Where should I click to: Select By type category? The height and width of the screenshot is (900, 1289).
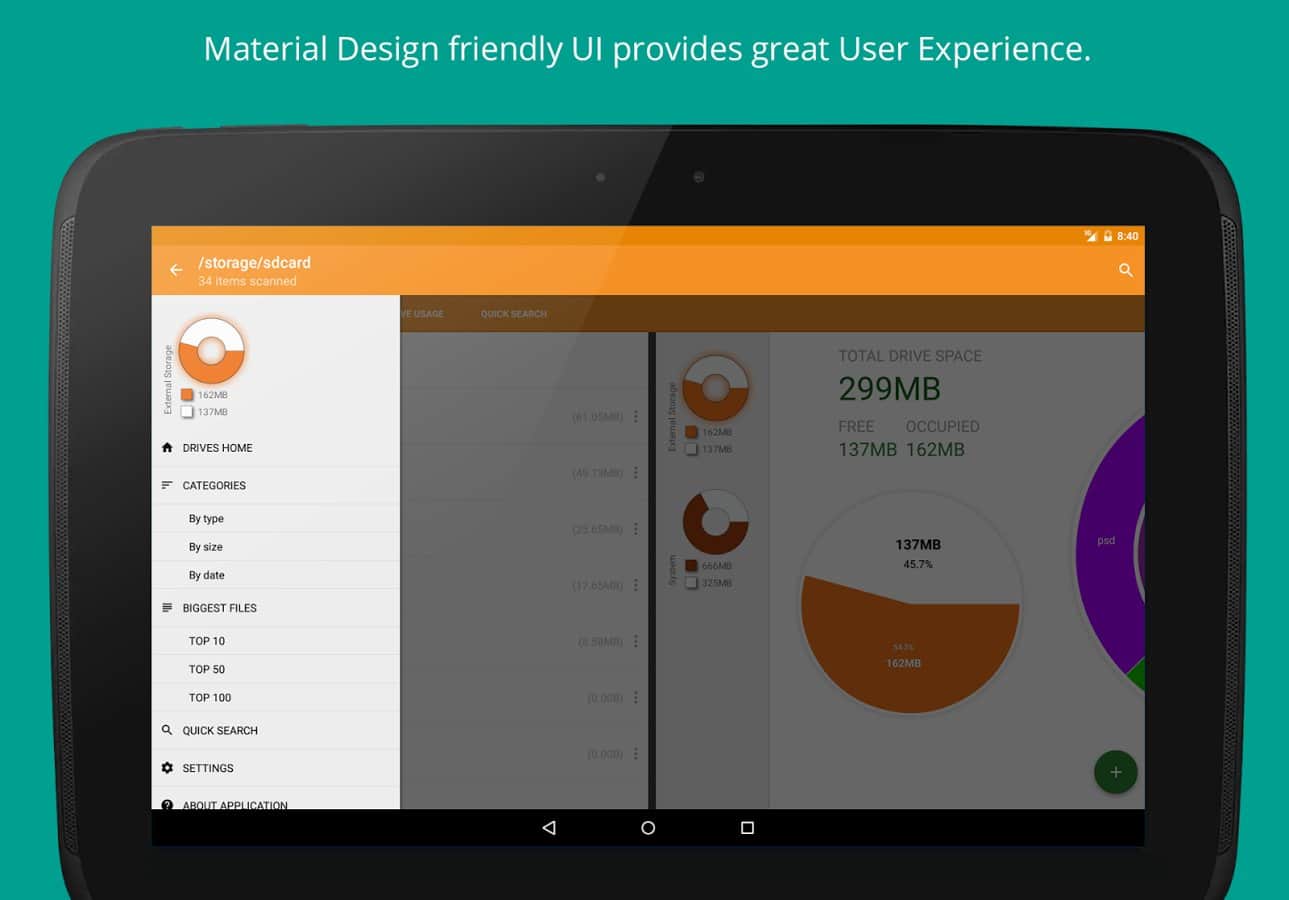pyautogui.click(x=206, y=519)
